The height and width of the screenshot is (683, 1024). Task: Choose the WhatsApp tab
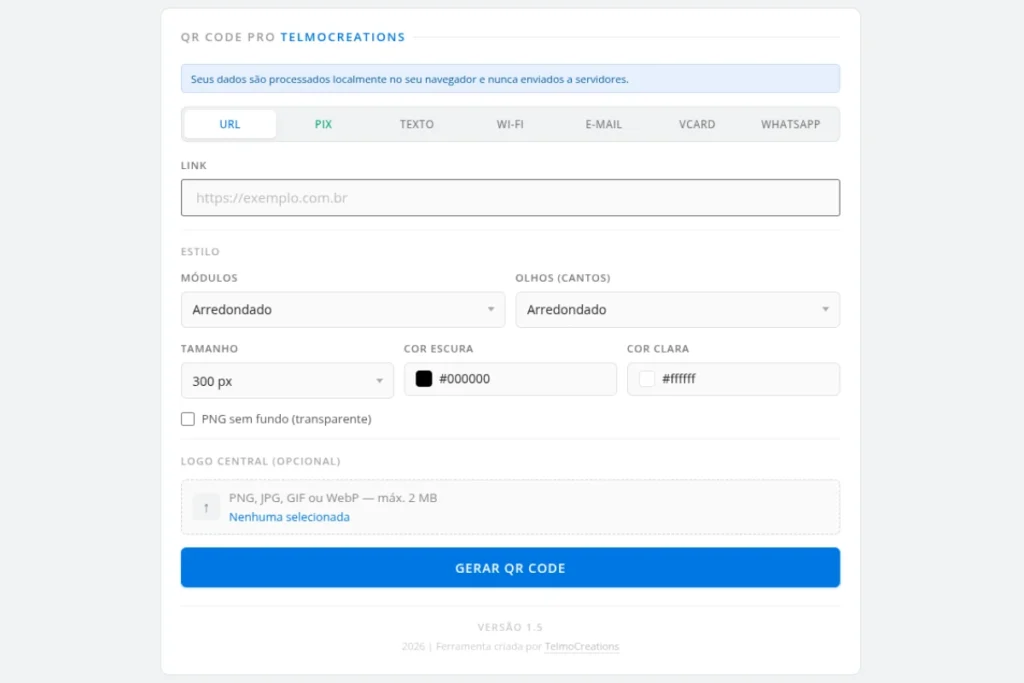click(x=790, y=124)
